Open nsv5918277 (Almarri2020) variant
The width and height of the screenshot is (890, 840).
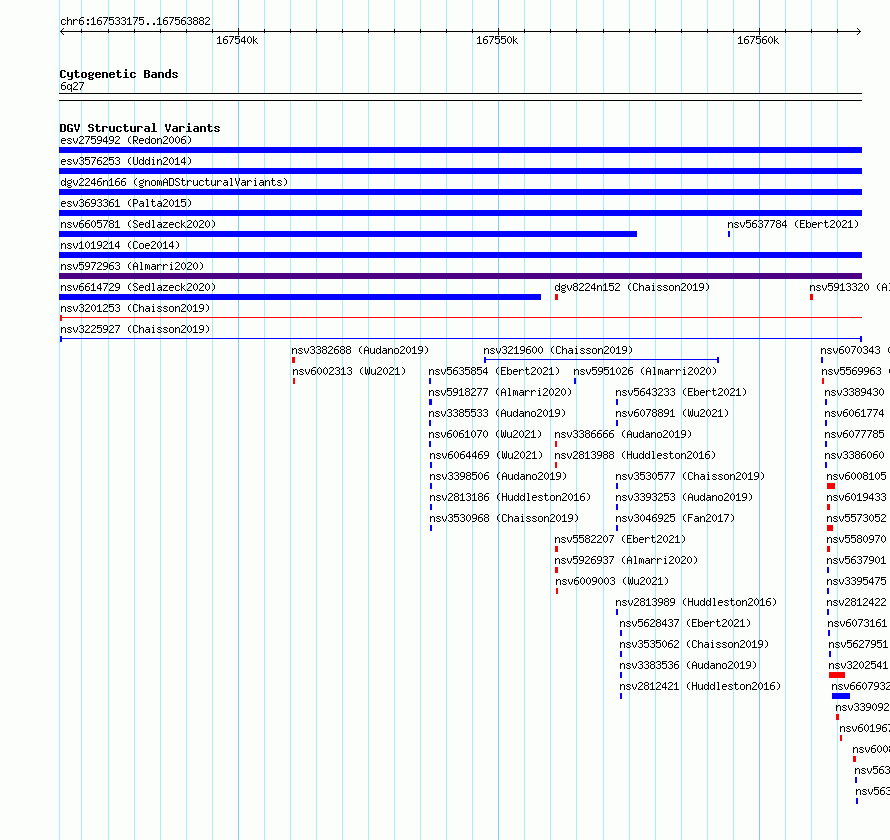(500, 392)
